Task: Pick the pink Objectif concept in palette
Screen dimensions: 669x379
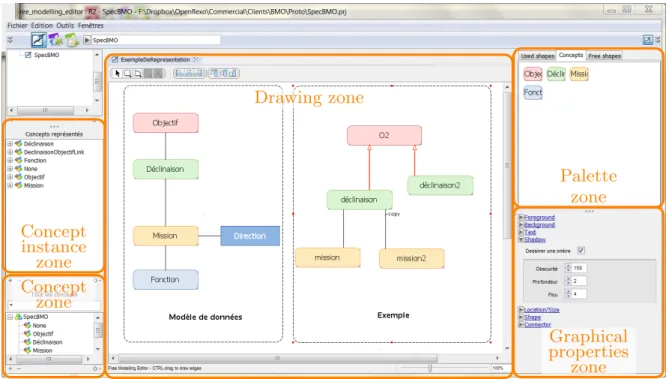Action: (x=533, y=74)
